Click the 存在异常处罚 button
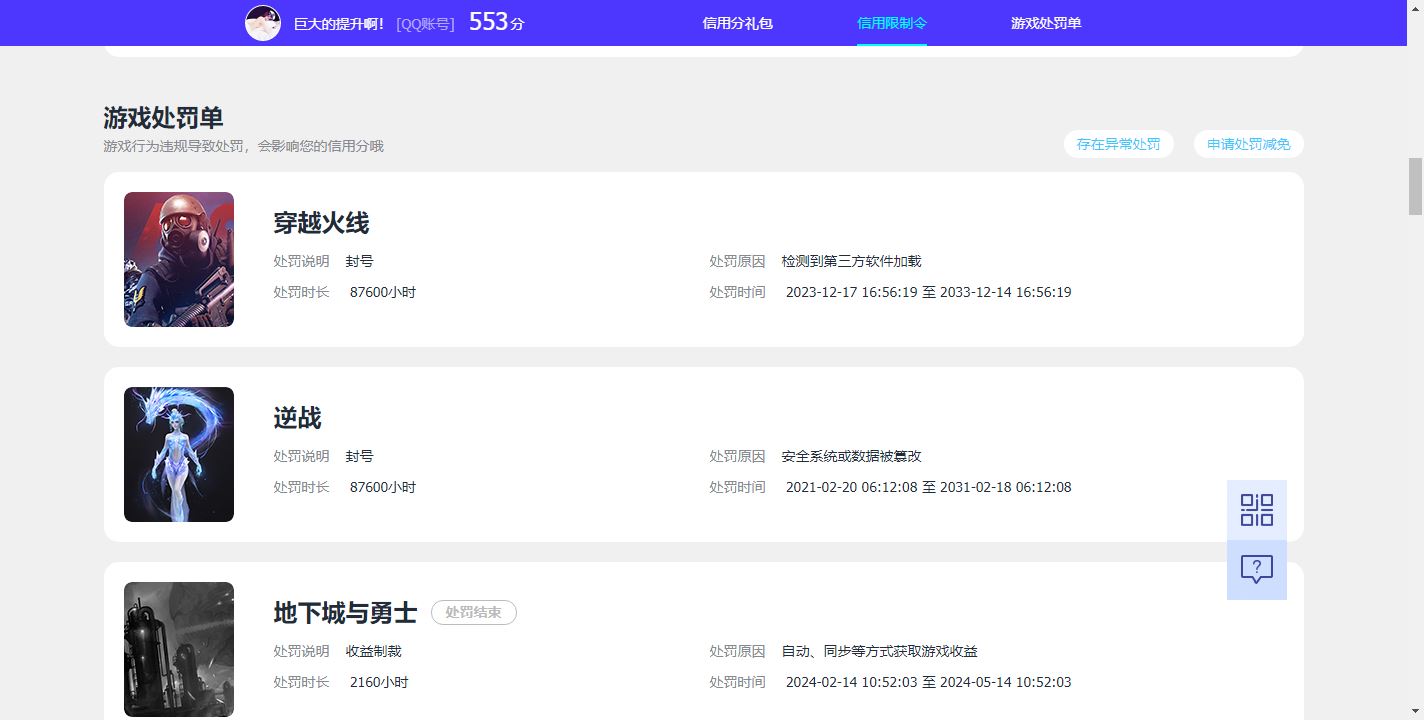Screen dimensions: 1424x720 tap(1118, 143)
